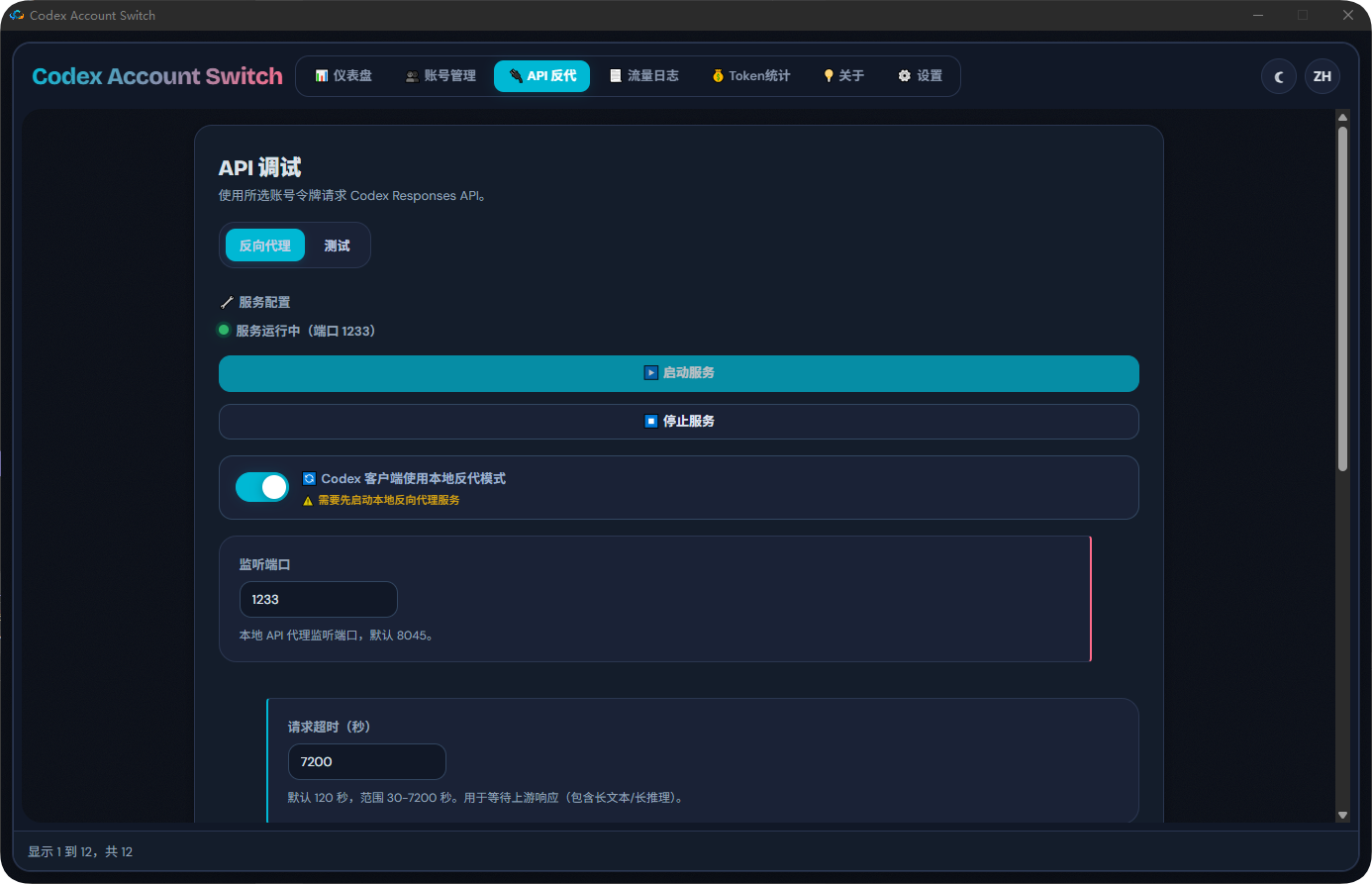The width and height of the screenshot is (1372, 884).
Task: Stop the service with 停止服务 button
Action: click(678, 421)
